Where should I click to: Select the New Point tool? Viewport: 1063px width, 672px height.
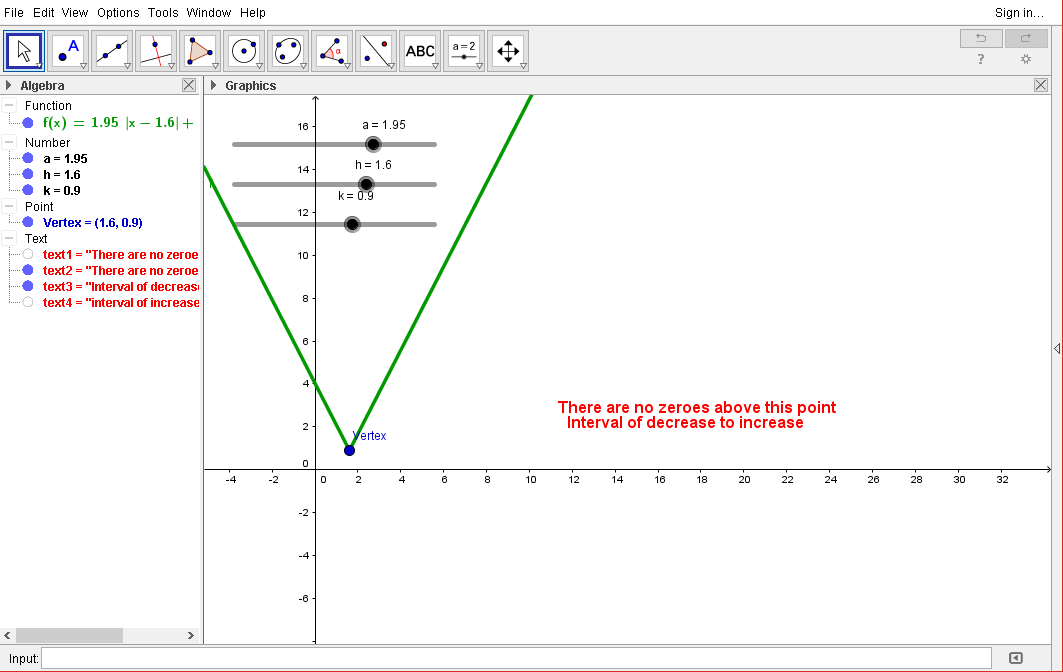tap(68, 51)
